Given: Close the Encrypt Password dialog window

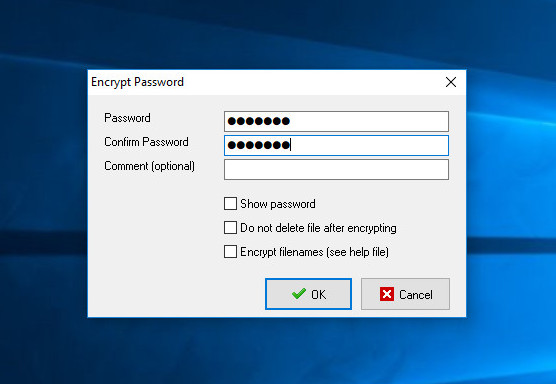Looking at the screenshot, I should [x=451, y=82].
